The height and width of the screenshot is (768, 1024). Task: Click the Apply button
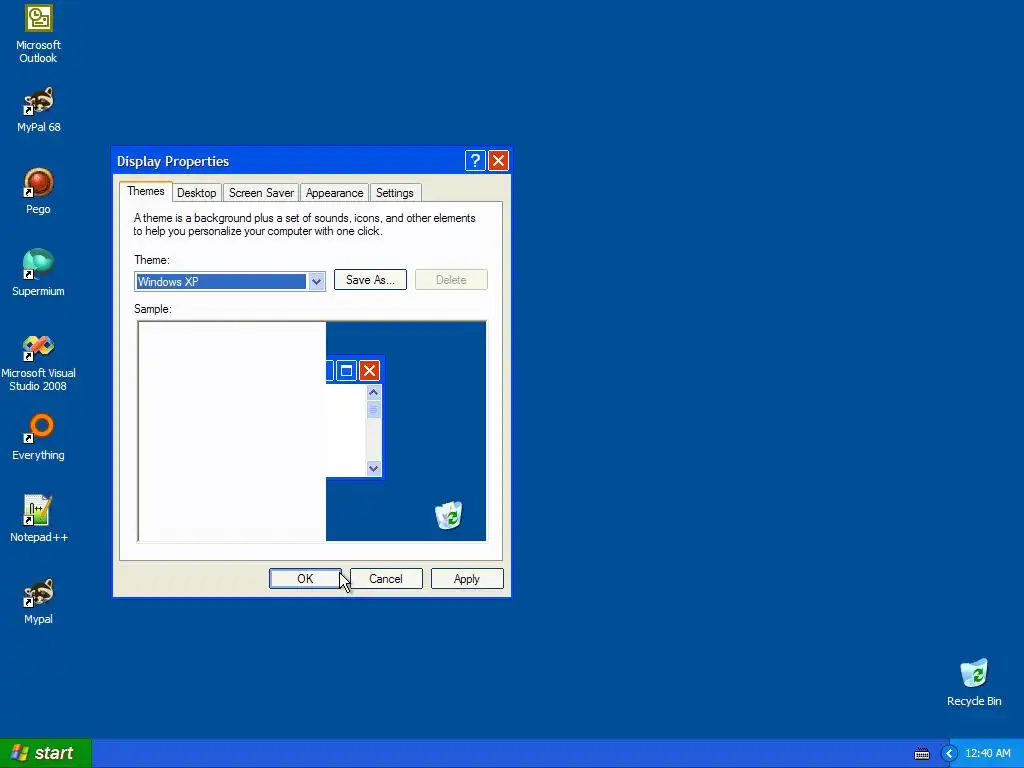(x=467, y=579)
